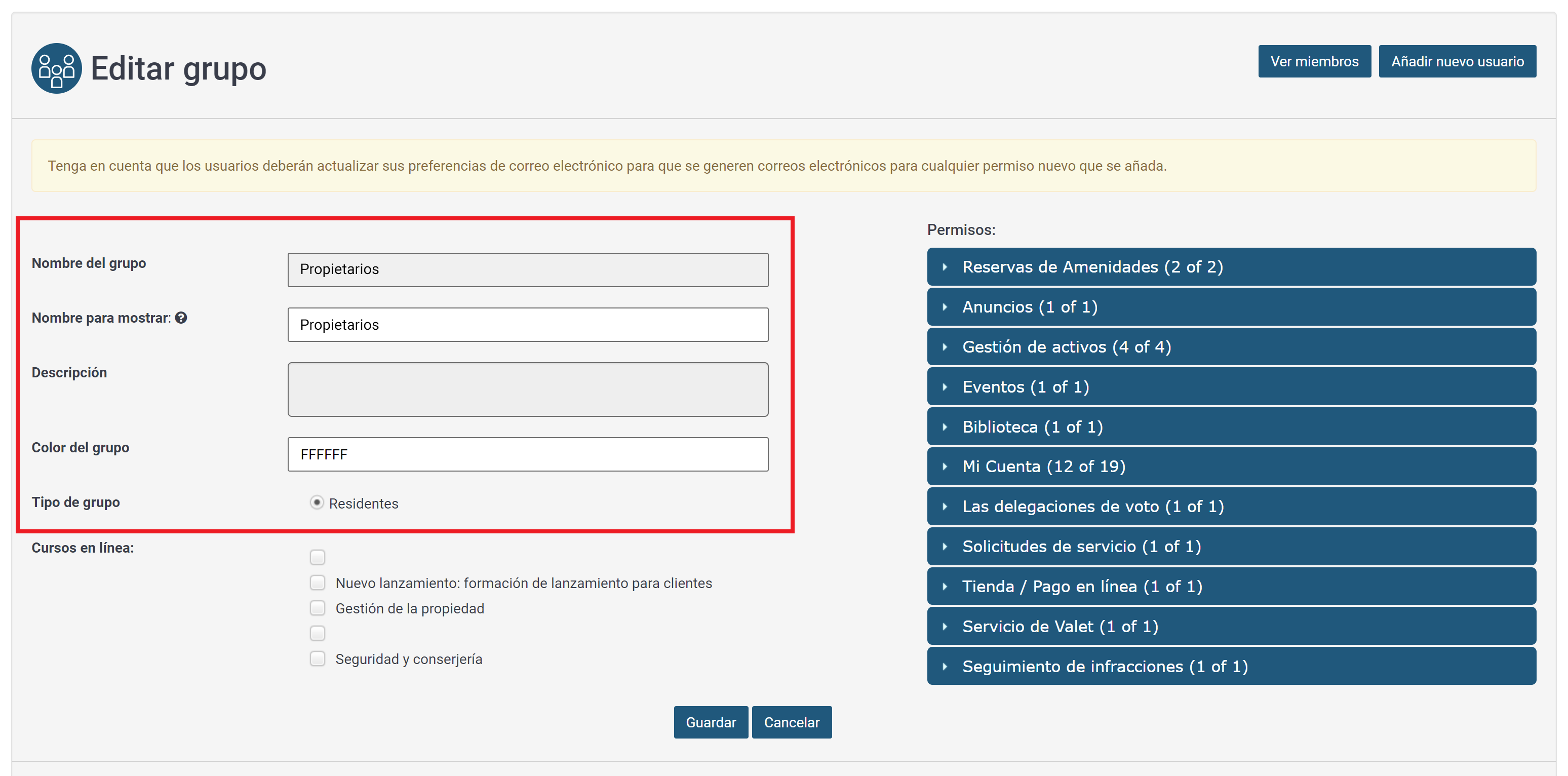Enable Nuevo lanzamiento formación checkbox
1568x776 pixels.
[317, 583]
